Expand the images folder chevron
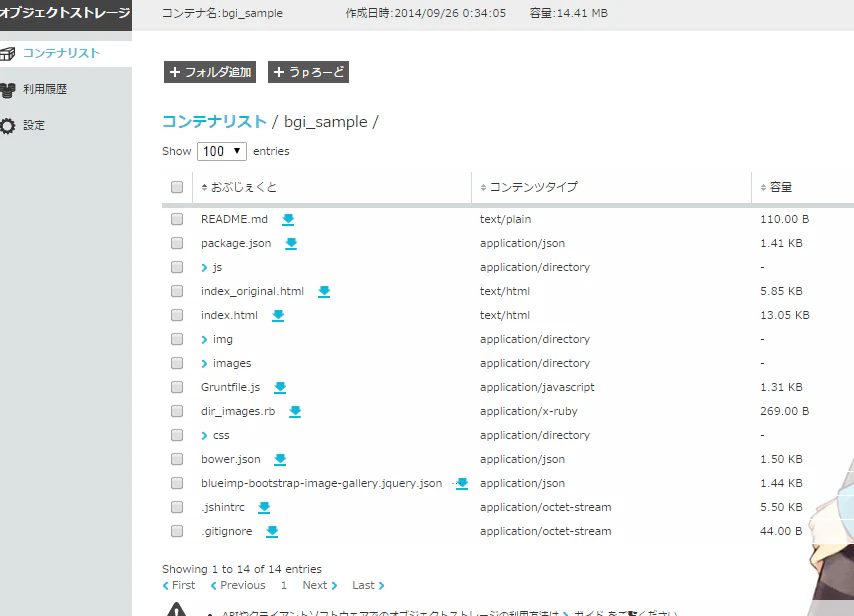This screenshot has width=854, height=616. pyautogui.click(x=204, y=363)
